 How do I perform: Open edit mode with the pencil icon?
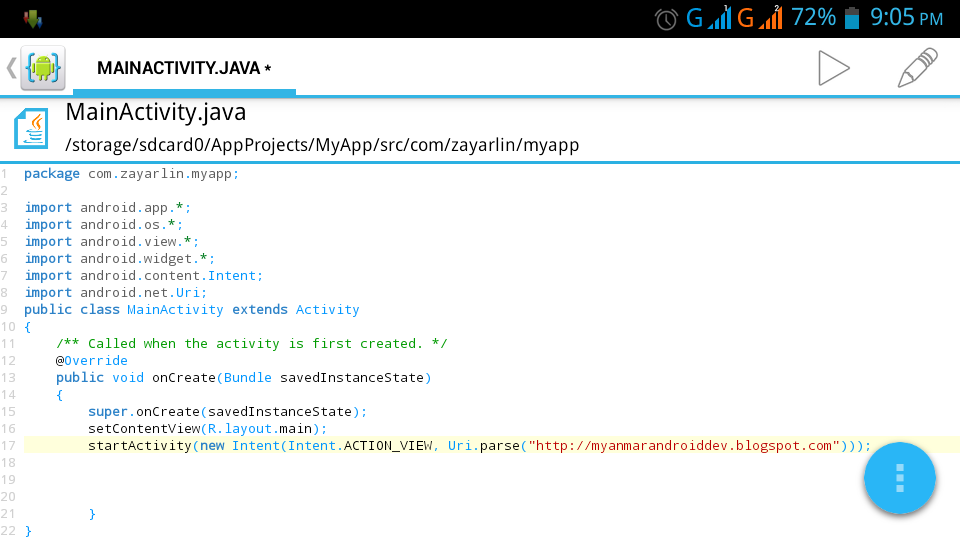point(917,68)
